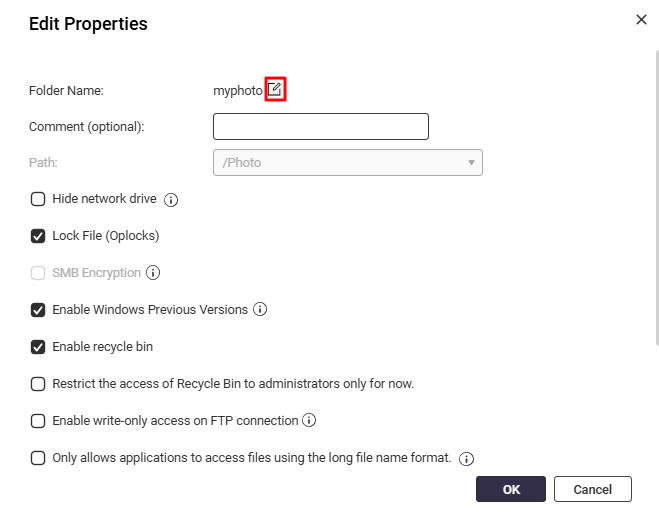
Task: Click the Comment (optional) text field
Action: pos(321,126)
